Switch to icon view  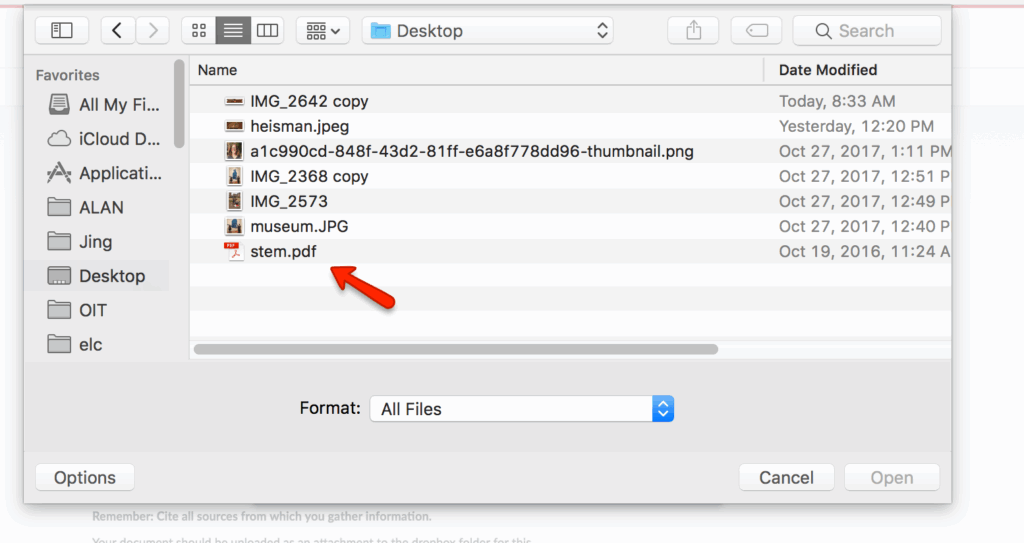(x=198, y=31)
